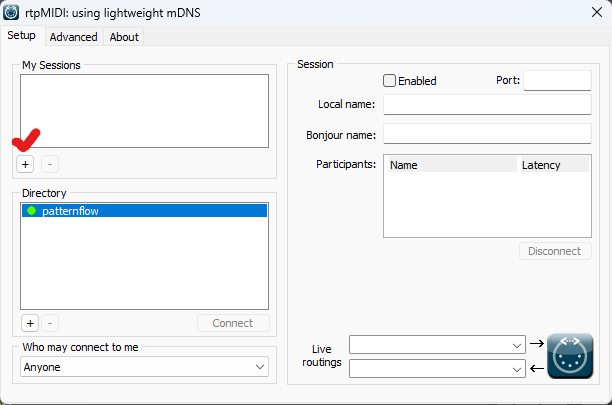Open the outgoing Live routings dropdown
Screen dimensions: 612x405
coord(437,345)
